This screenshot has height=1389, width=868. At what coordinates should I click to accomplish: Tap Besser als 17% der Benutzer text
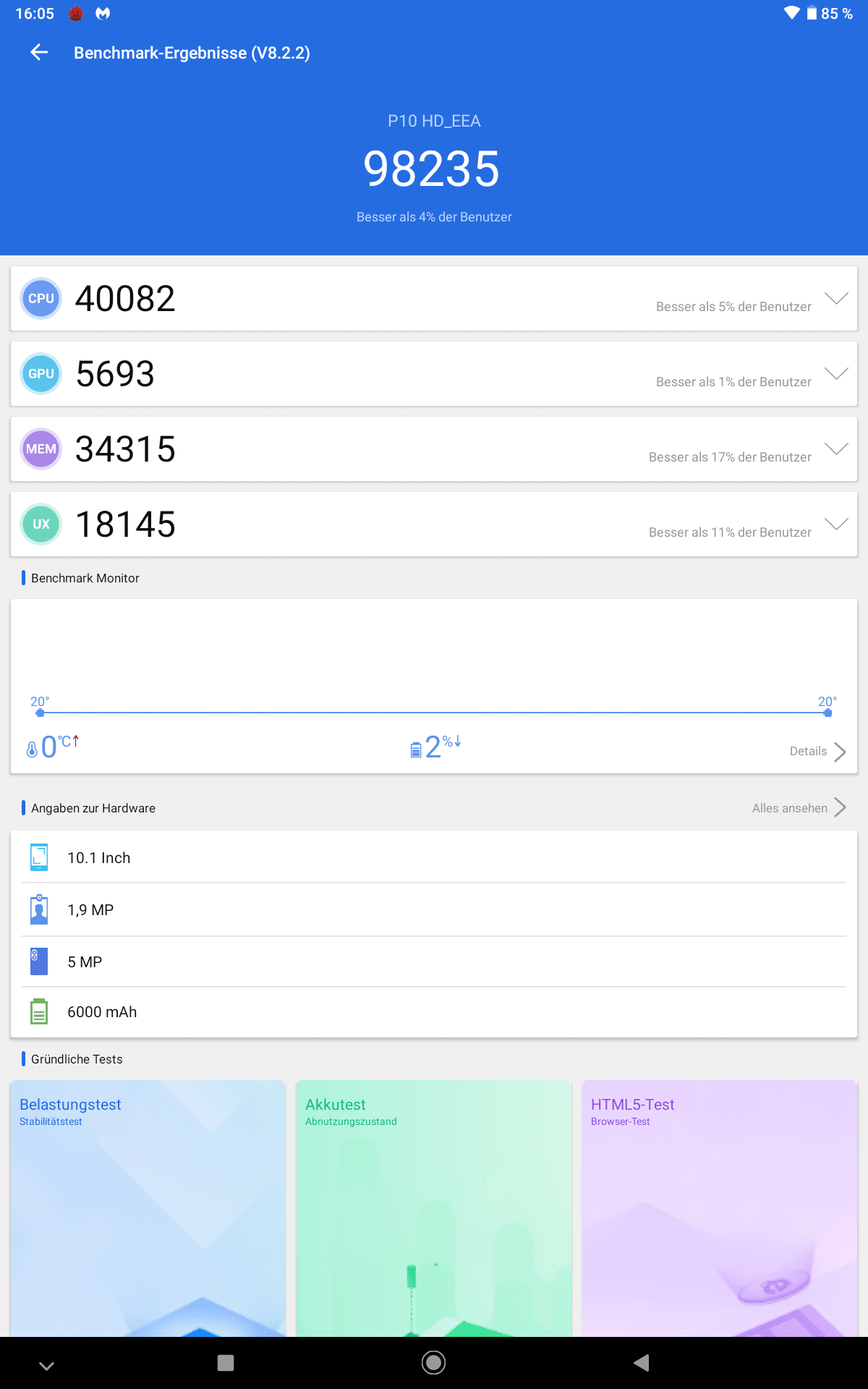point(730,457)
